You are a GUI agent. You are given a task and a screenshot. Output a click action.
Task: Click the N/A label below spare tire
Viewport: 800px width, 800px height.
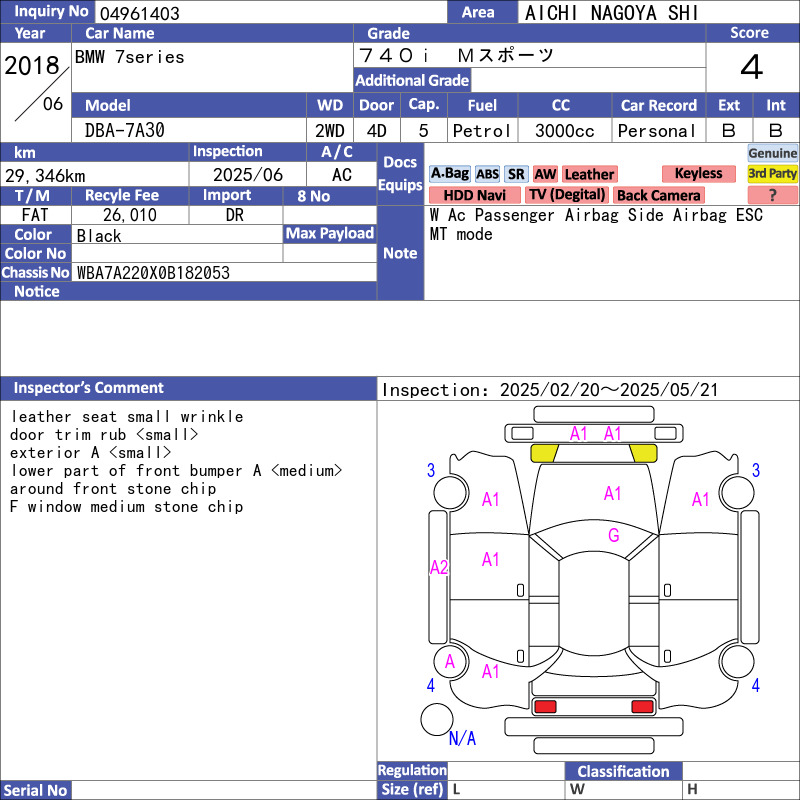[462, 739]
